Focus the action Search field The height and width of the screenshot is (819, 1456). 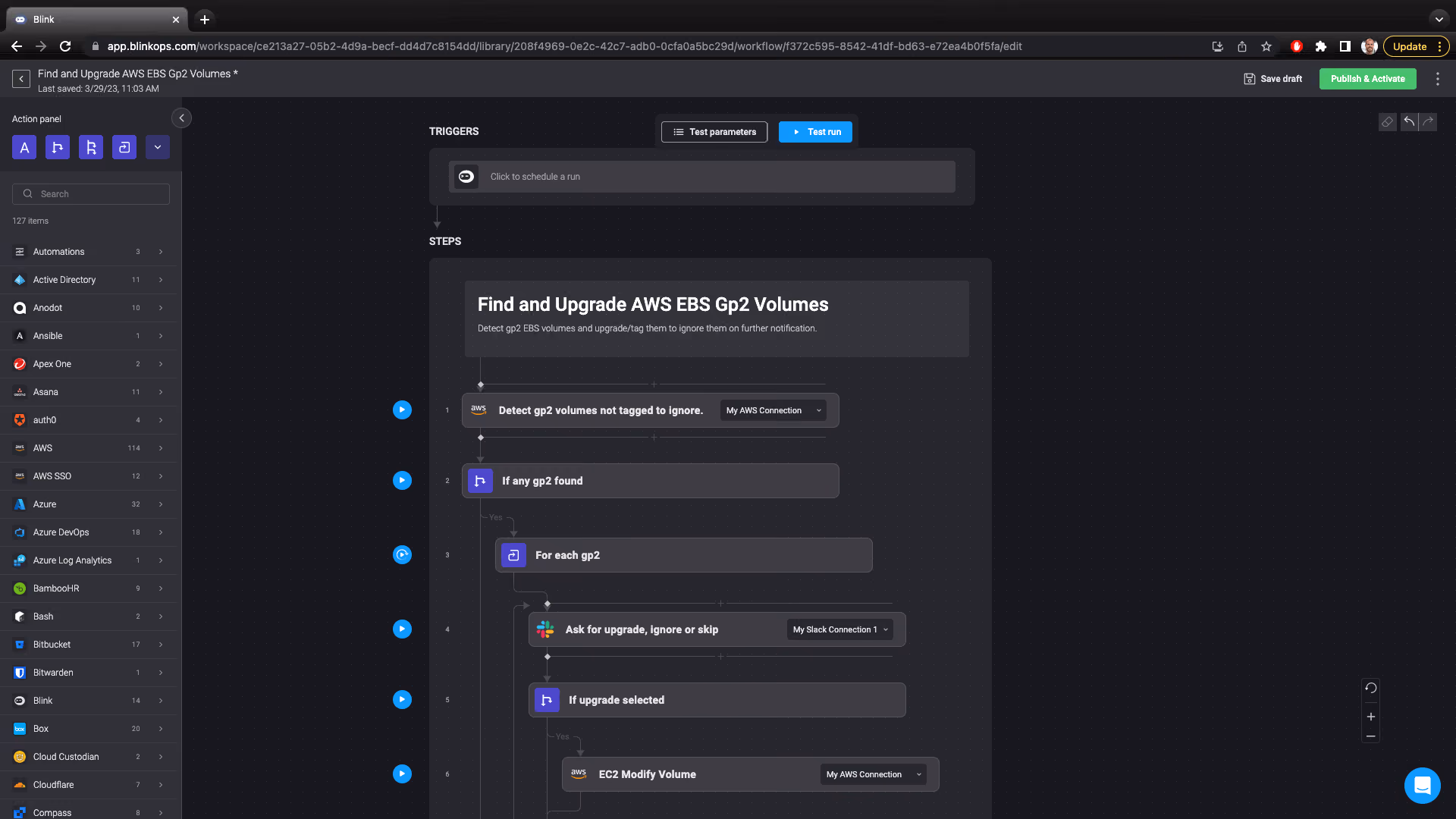click(91, 194)
